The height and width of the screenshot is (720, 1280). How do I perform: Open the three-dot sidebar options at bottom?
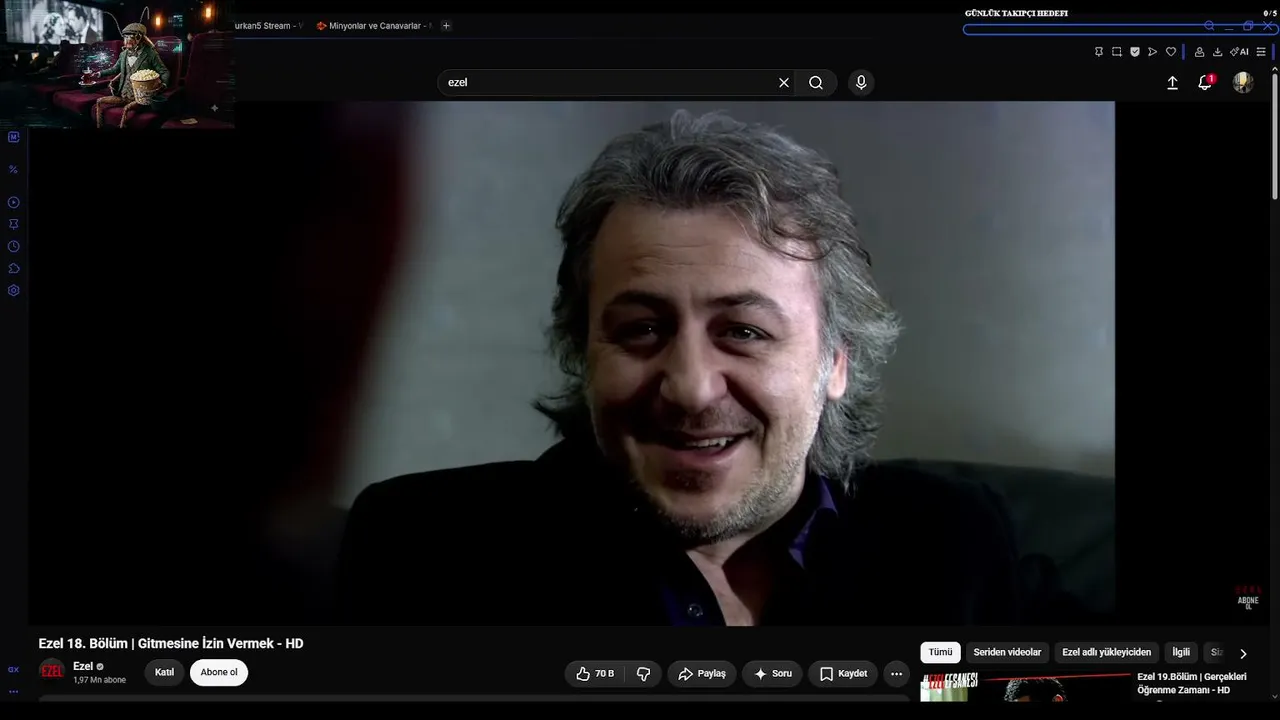point(14,691)
